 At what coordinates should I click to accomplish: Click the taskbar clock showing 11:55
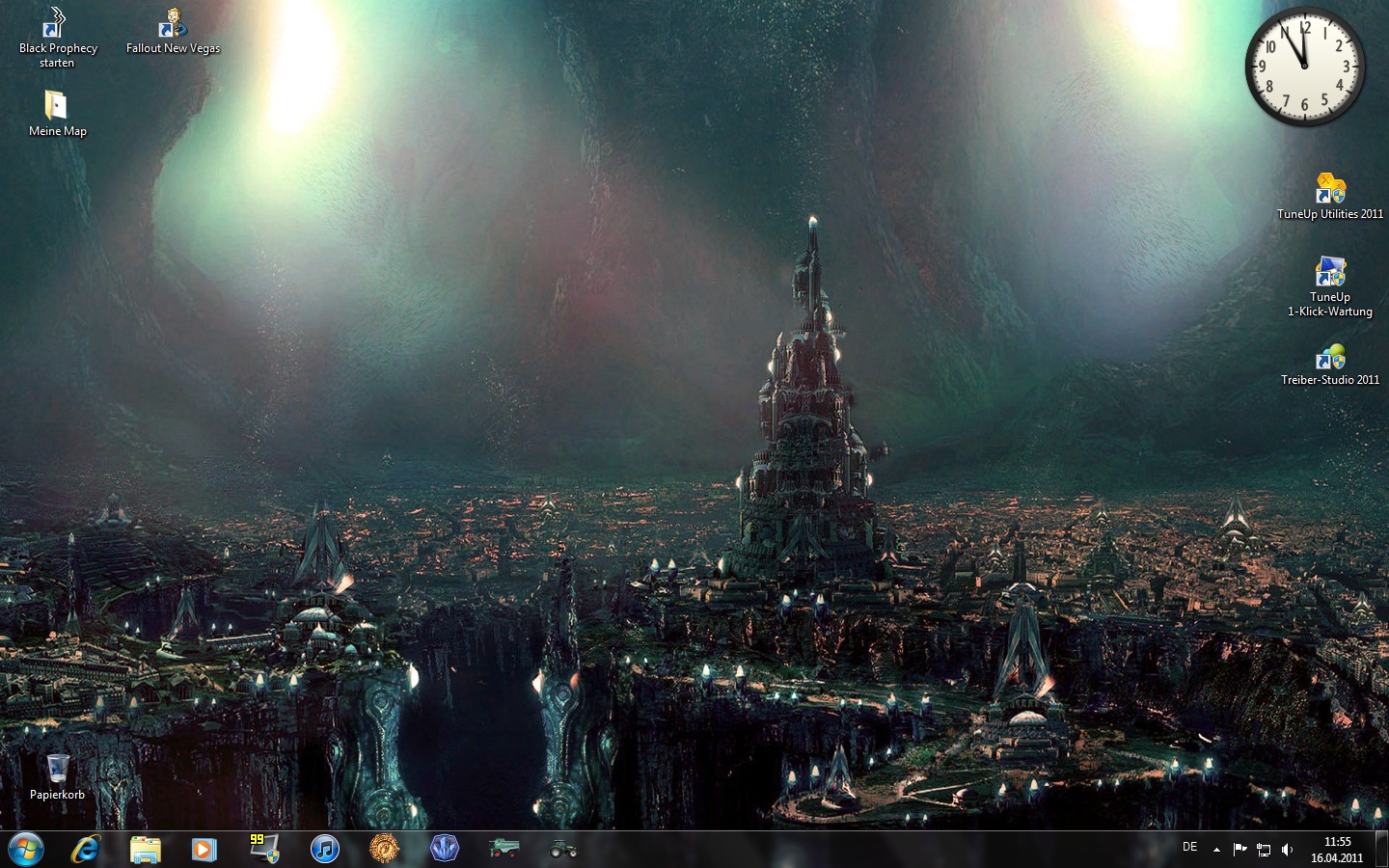click(x=1337, y=850)
